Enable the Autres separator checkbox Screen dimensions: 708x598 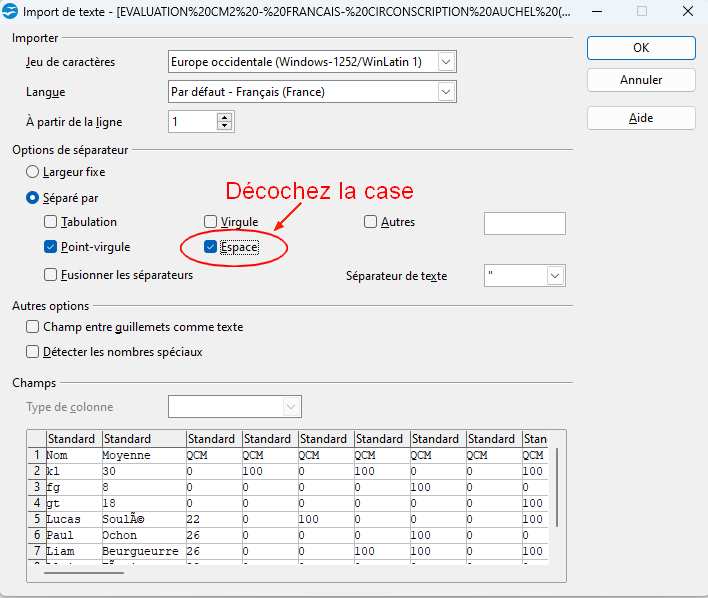point(370,222)
